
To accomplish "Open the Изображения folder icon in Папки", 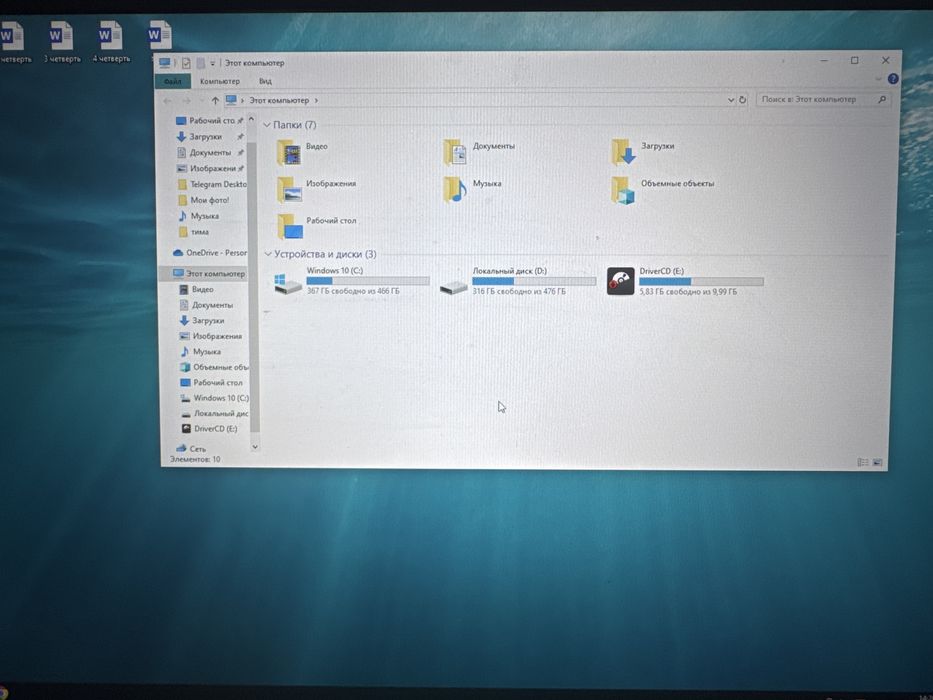I will click(289, 190).
